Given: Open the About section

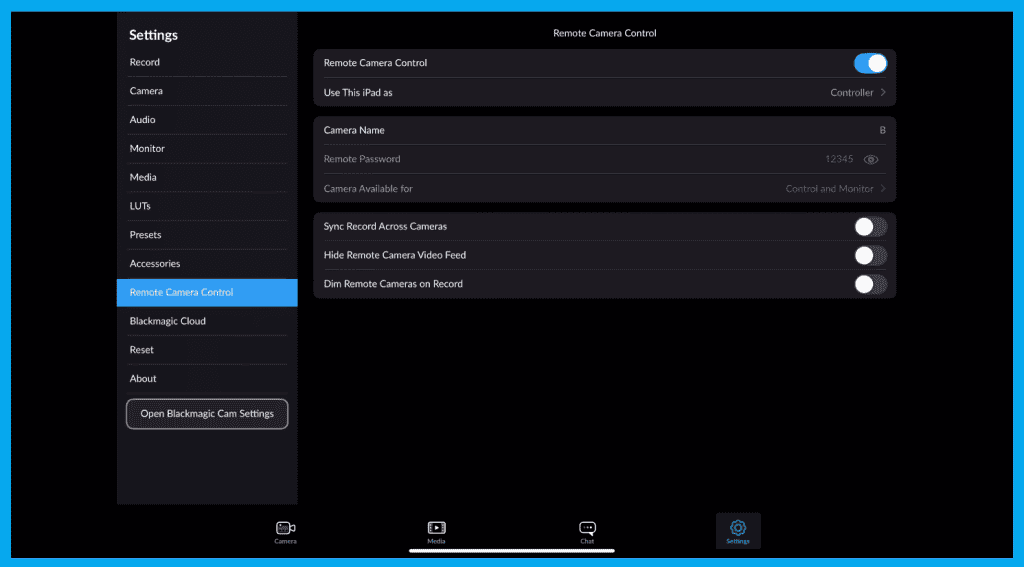Looking at the screenshot, I should [x=143, y=379].
